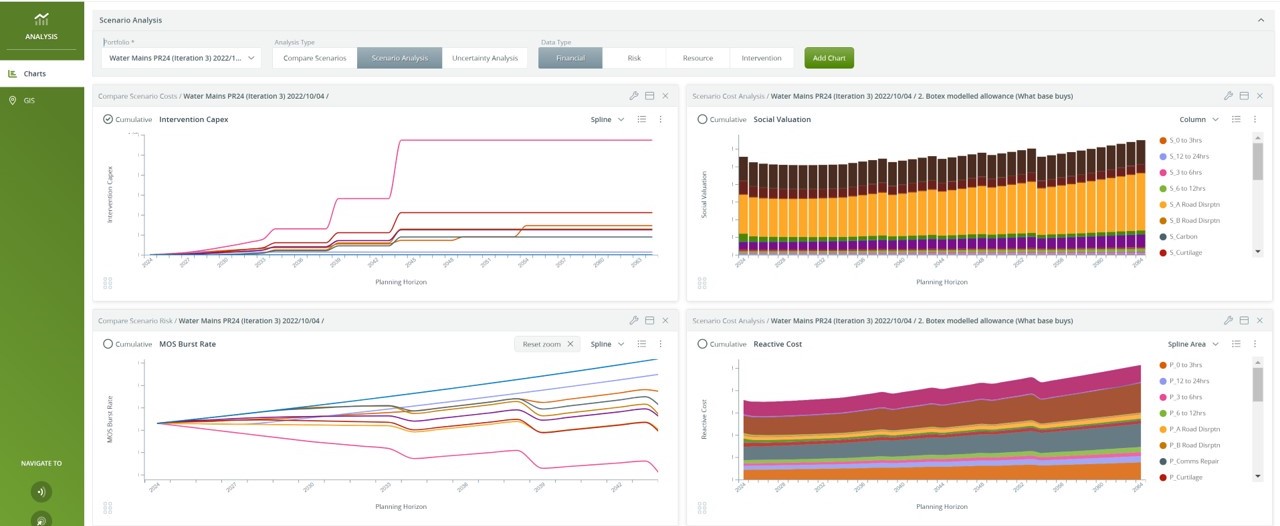Click the Add Chart button
The height and width of the screenshot is (526, 1280).
[829, 58]
